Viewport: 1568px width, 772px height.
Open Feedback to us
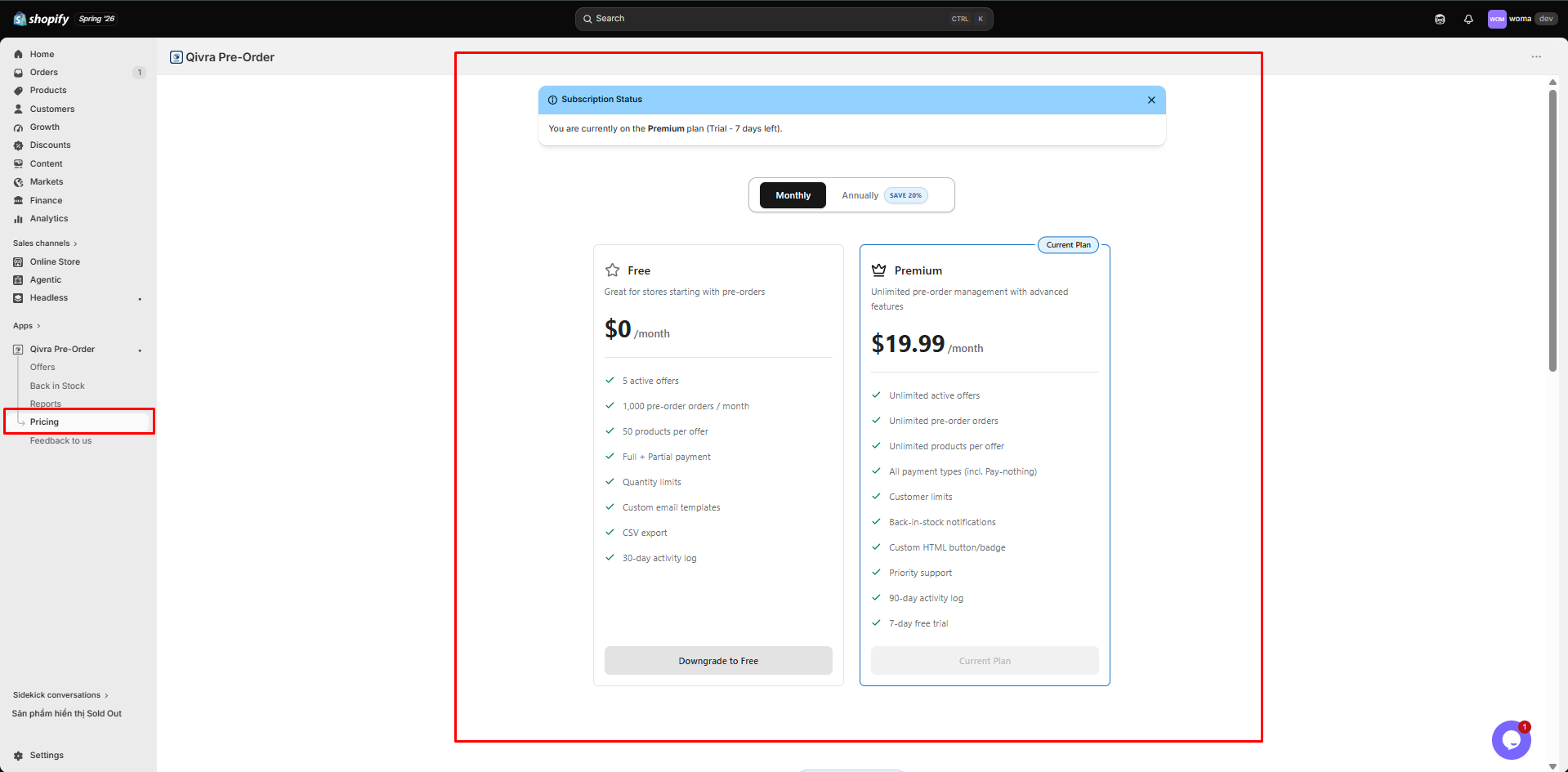[x=60, y=440]
